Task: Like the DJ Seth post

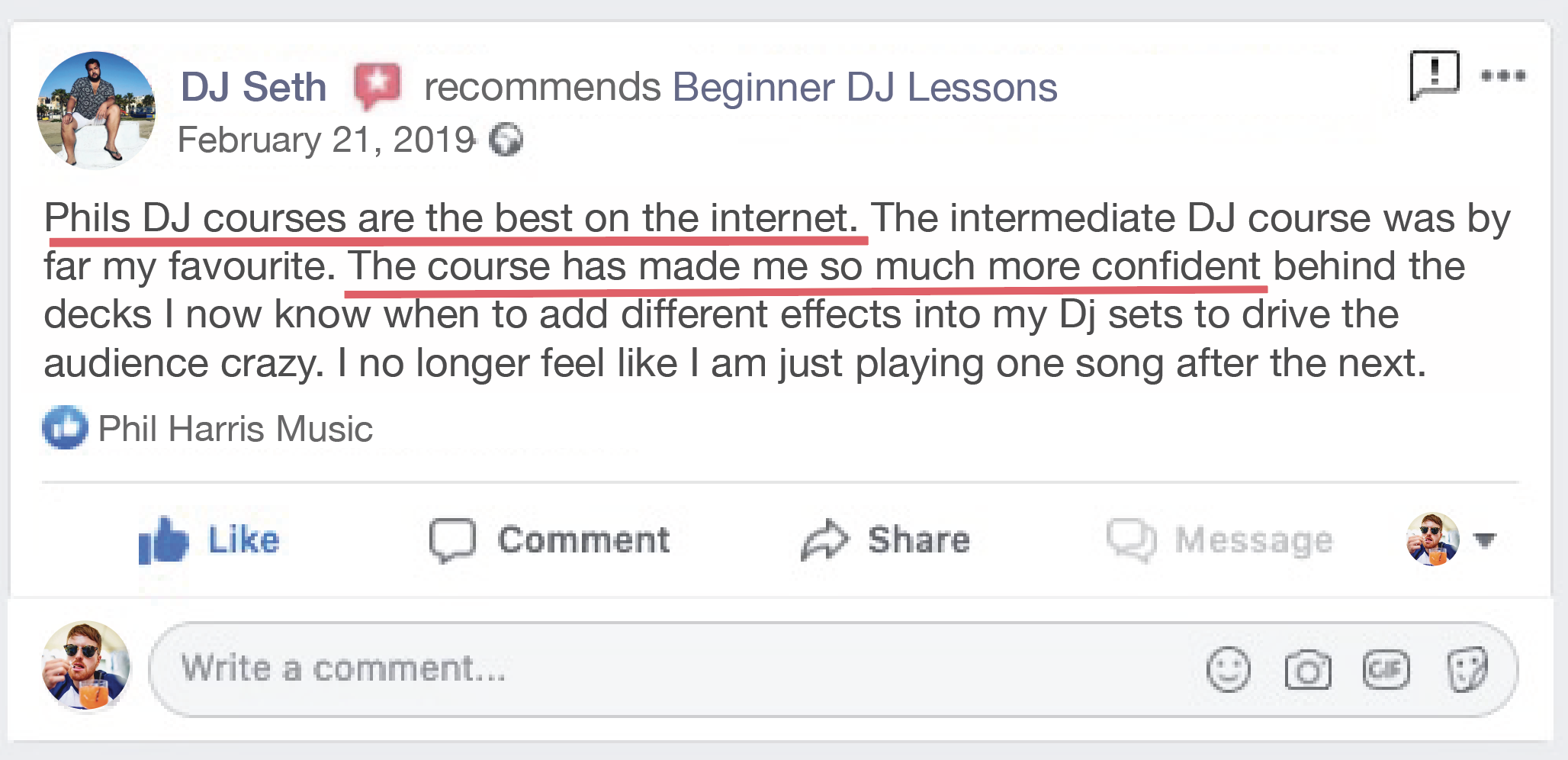Action: 209,539
